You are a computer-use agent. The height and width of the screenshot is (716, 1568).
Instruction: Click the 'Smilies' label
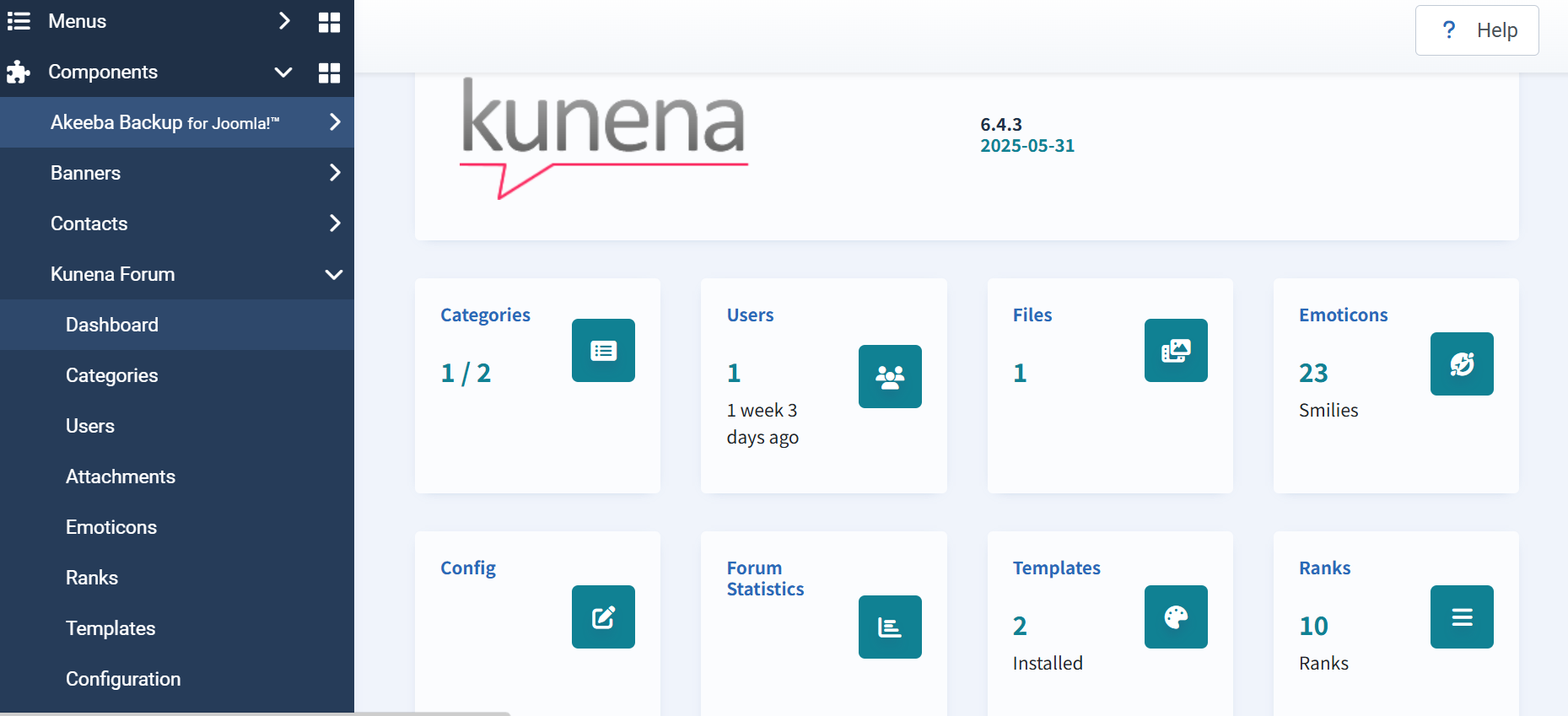pyautogui.click(x=1328, y=411)
